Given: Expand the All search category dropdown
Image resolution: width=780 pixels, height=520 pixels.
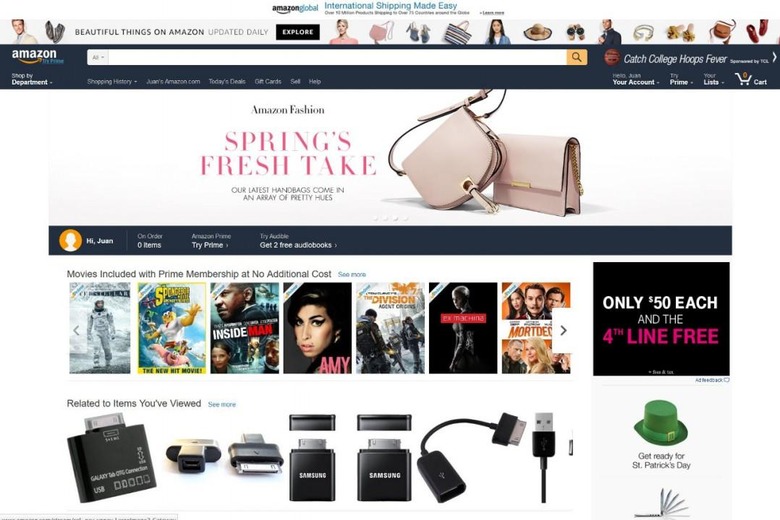Looking at the screenshot, I should pyautogui.click(x=98, y=57).
